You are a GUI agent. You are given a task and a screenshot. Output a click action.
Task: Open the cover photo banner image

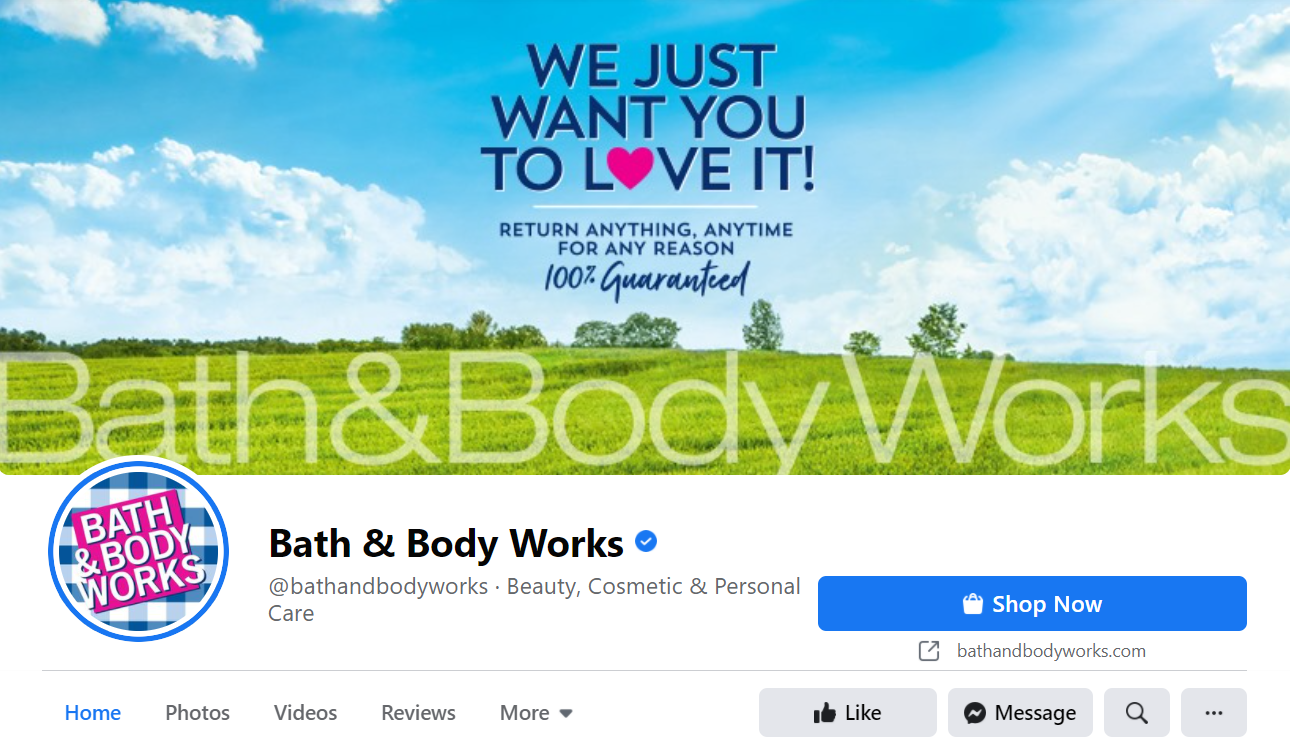645,237
